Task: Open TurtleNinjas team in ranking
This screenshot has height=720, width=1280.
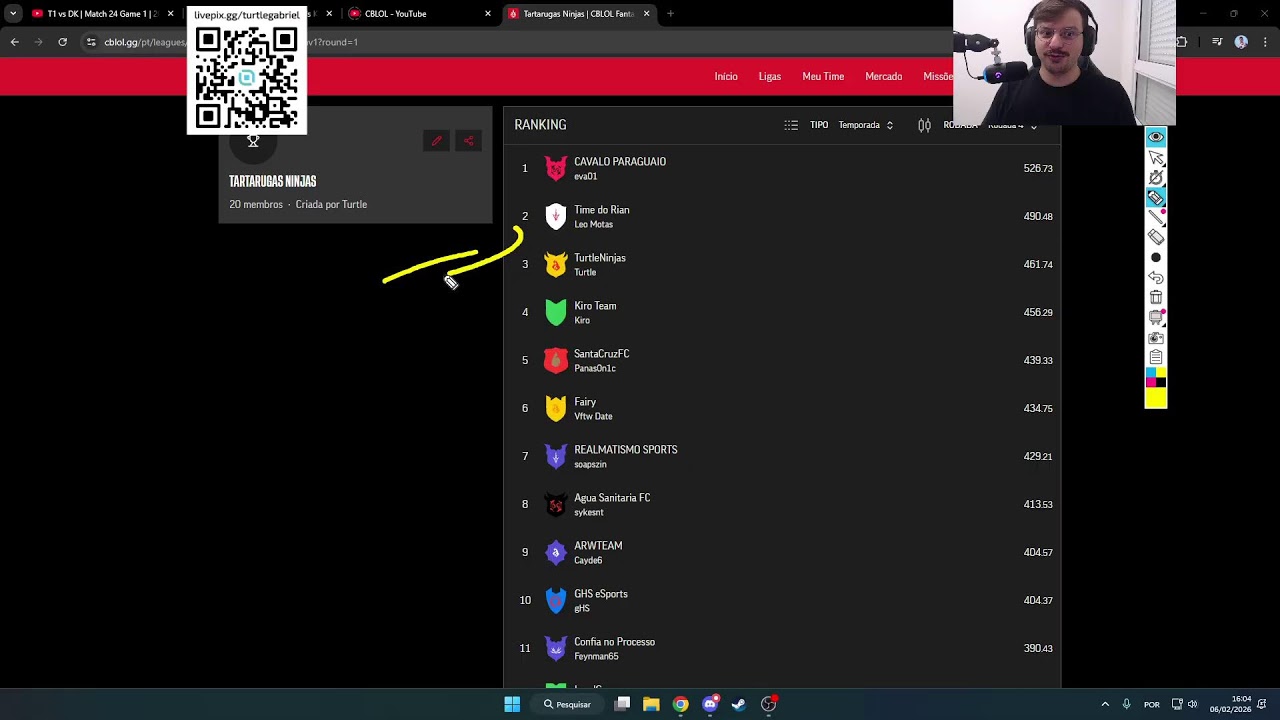Action: [782, 264]
